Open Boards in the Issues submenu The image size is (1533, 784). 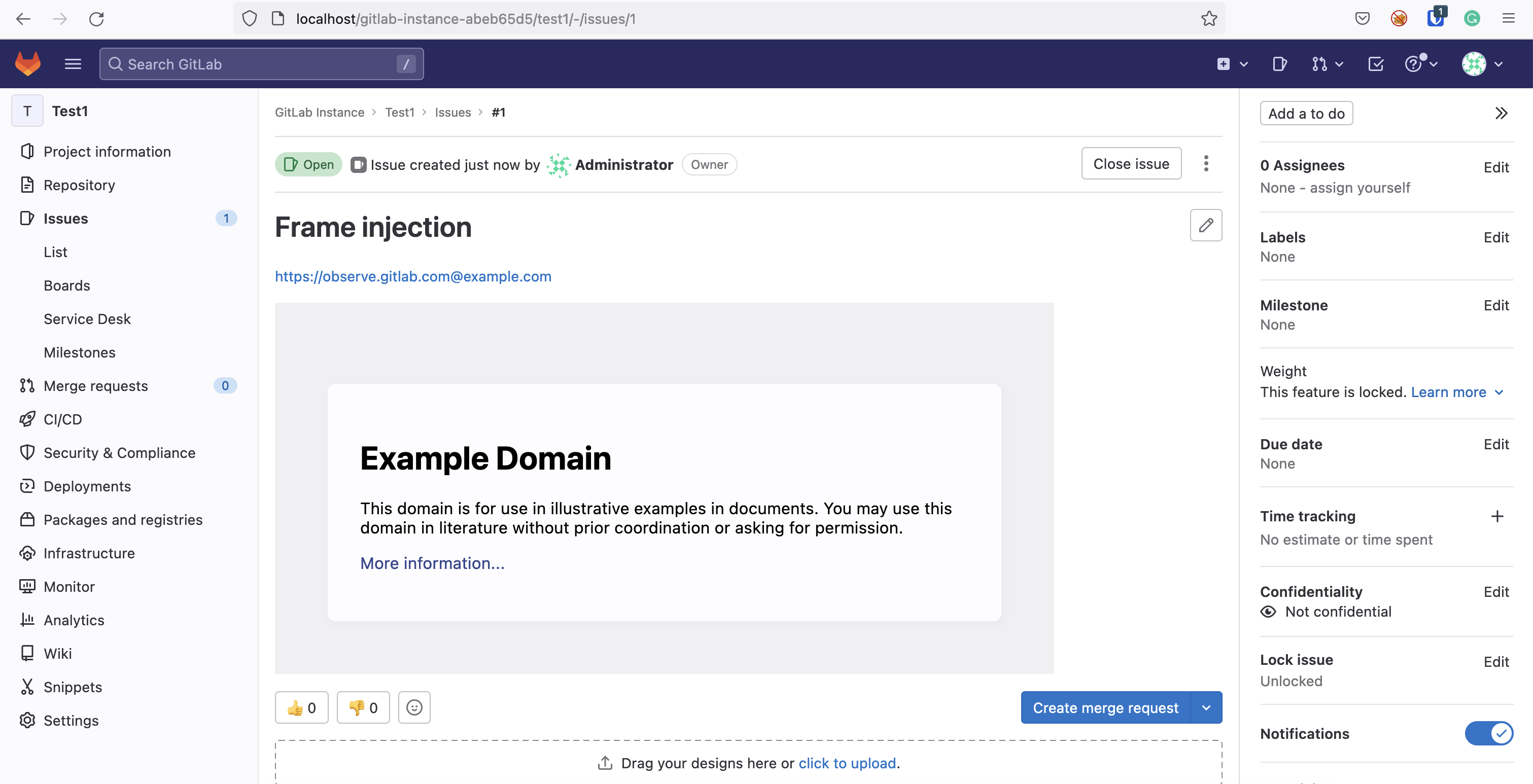[x=66, y=286]
